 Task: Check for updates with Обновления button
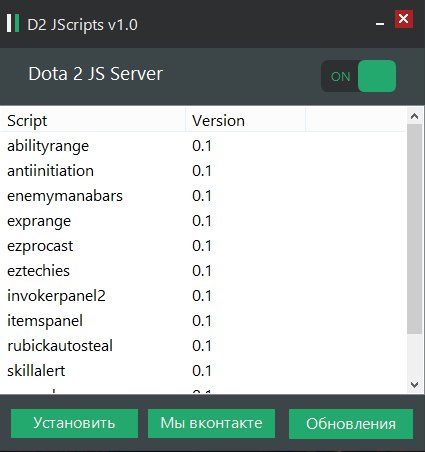(x=351, y=424)
